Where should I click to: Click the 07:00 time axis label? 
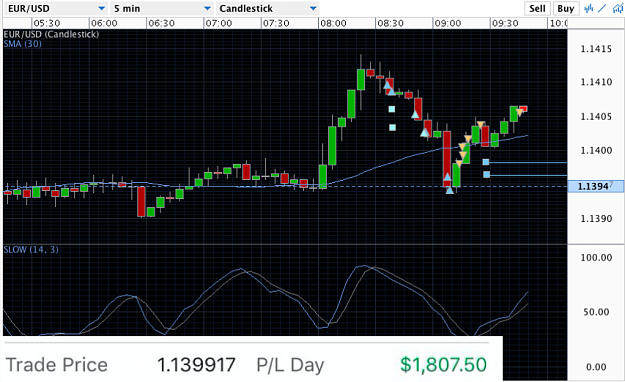(218, 24)
